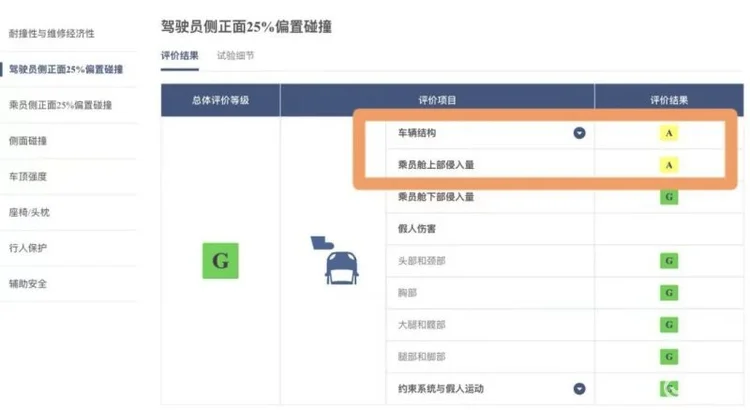Click the 车辆结构 row label
Viewport: 750px width, 410px height.
click(x=417, y=133)
